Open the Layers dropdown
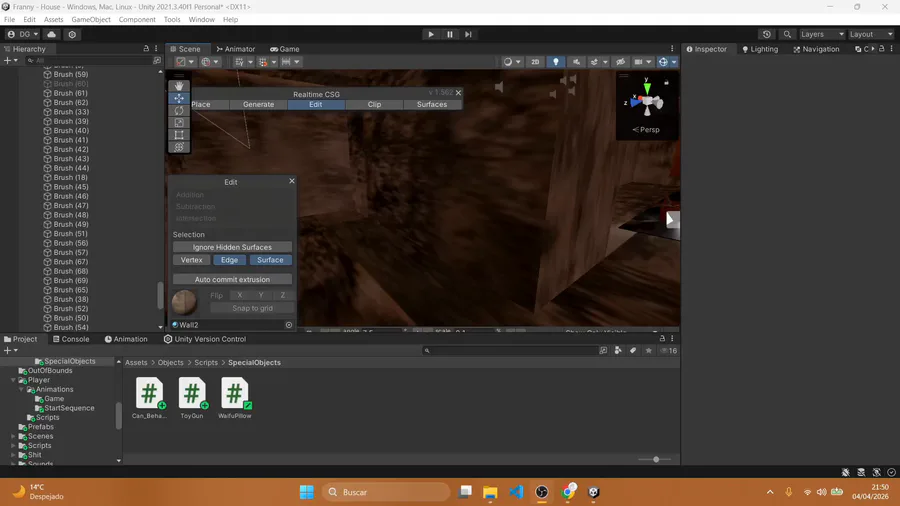This screenshot has width=900, height=506. coord(822,34)
